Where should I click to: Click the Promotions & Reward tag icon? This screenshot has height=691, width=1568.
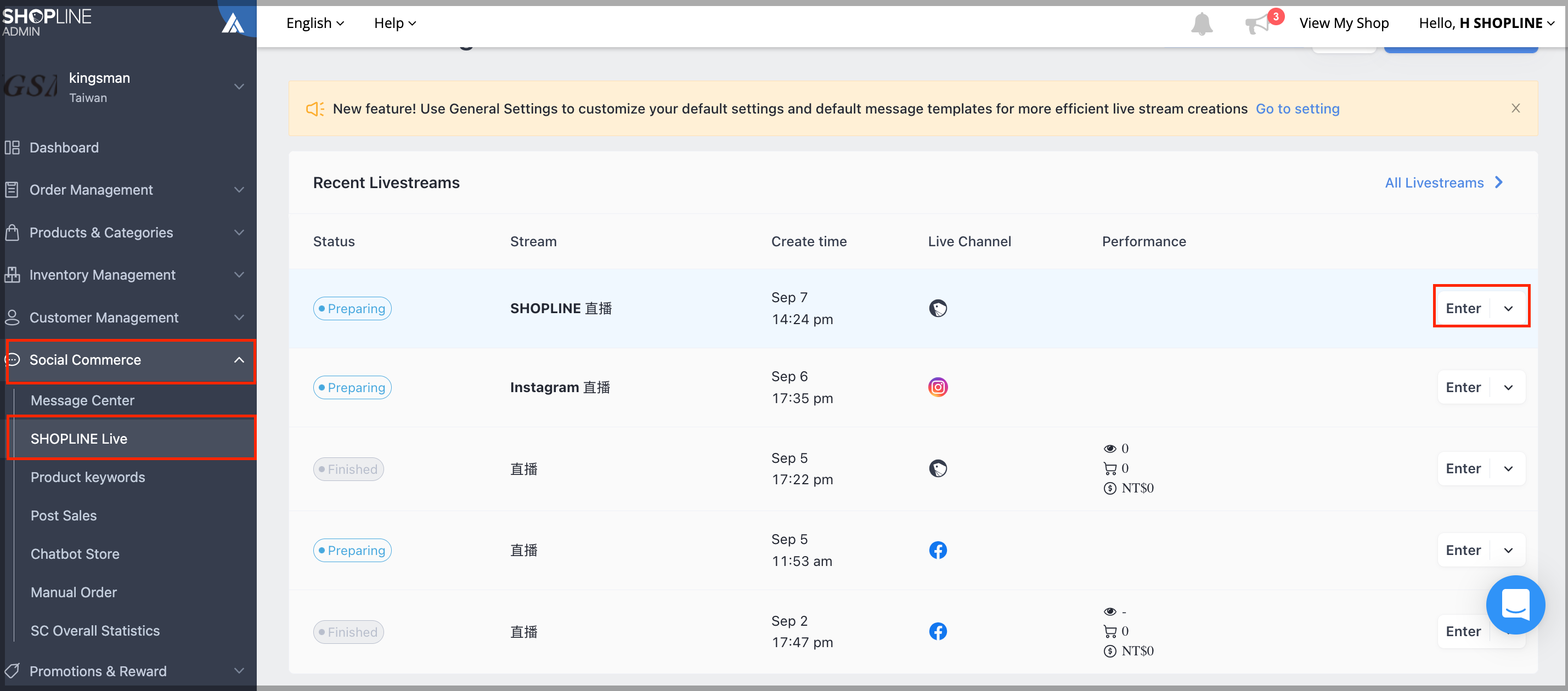12,671
